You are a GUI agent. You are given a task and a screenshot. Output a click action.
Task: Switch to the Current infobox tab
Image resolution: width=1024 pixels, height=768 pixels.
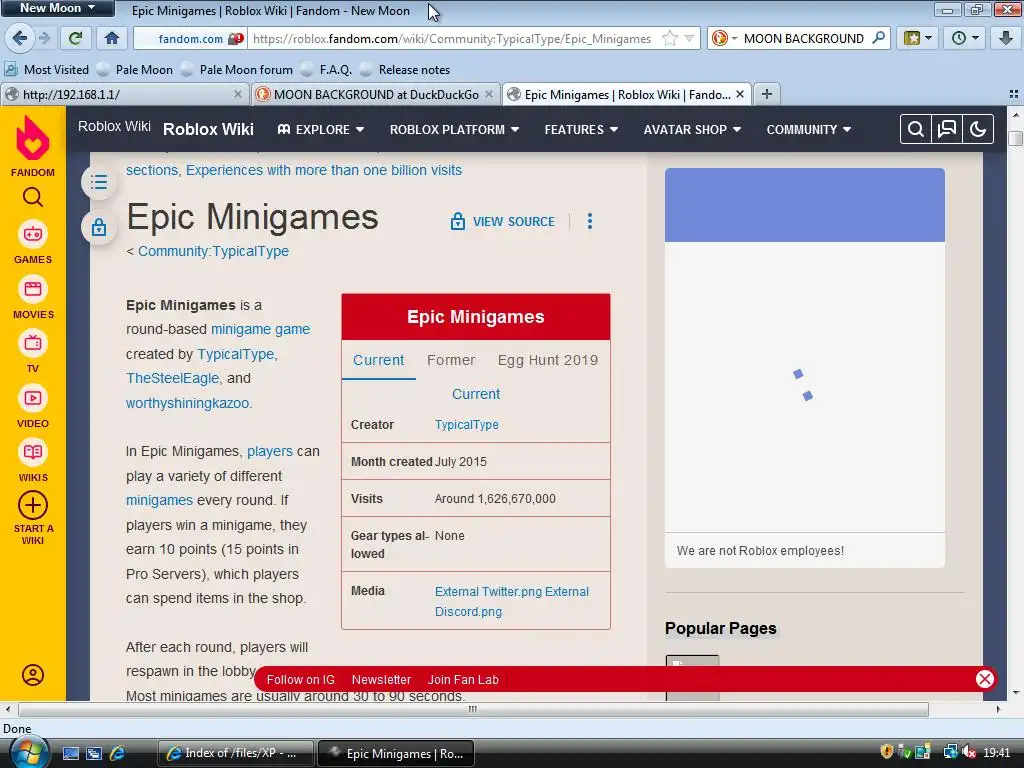point(378,360)
